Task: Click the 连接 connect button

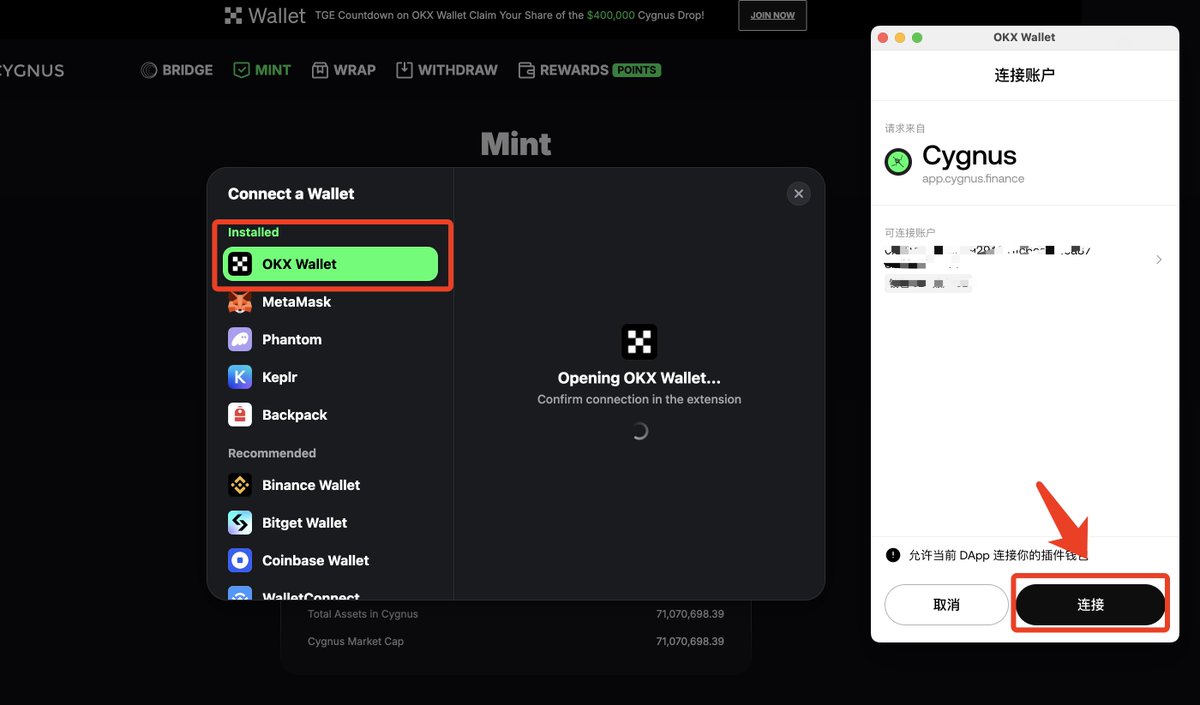Action: click(x=1090, y=605)
